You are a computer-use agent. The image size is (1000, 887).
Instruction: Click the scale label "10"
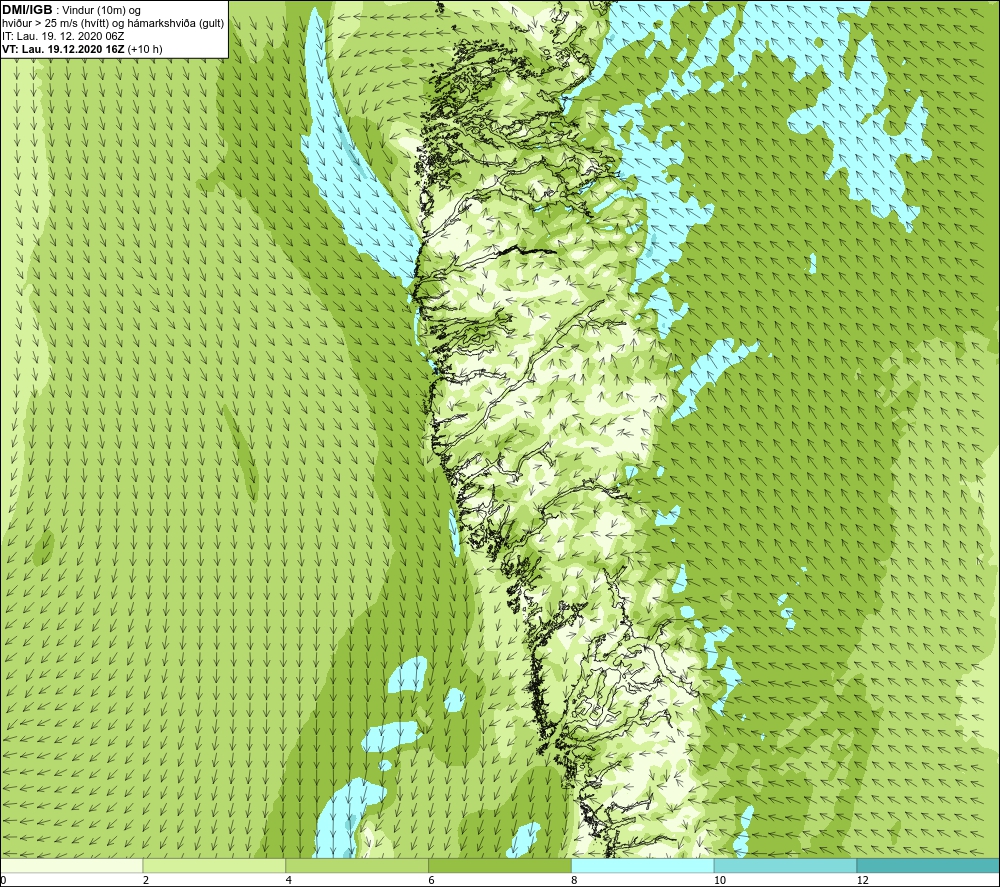pos(720,880)
